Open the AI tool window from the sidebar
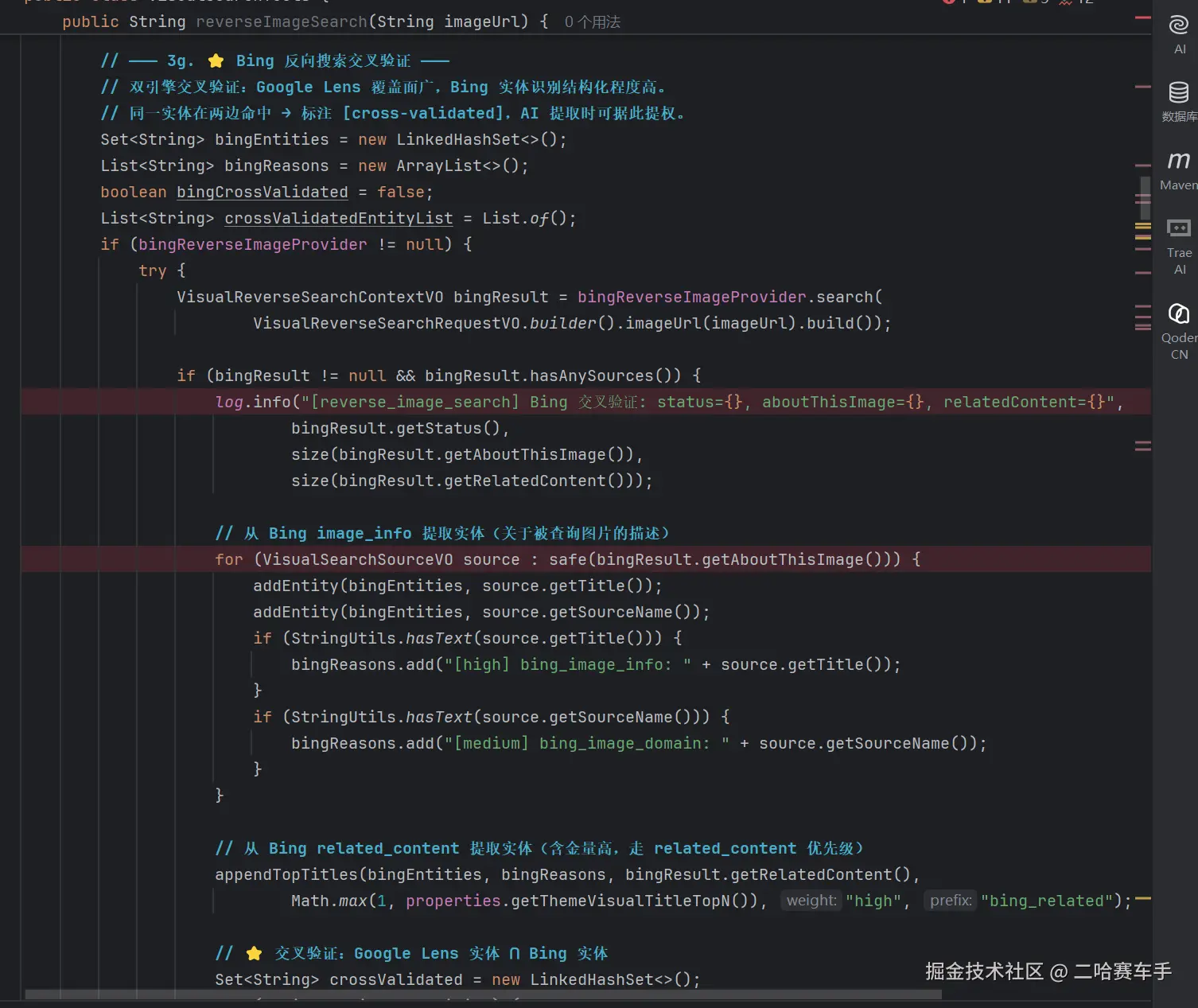The width and height of the screenshot is (1198, 1008). click(1179, 34)
